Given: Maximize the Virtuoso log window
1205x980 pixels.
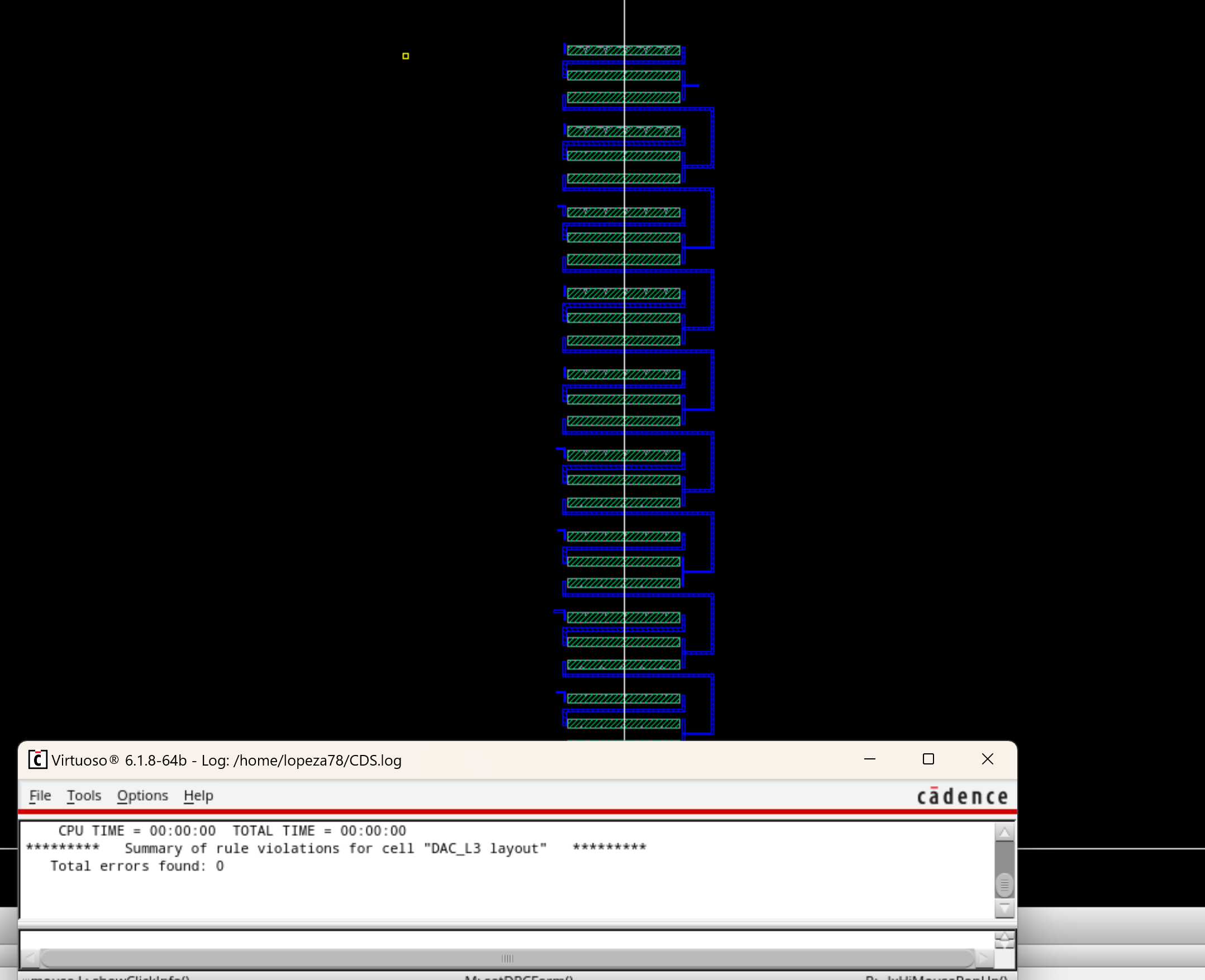Looking at the screenshot, I should [x=928, y=759].
